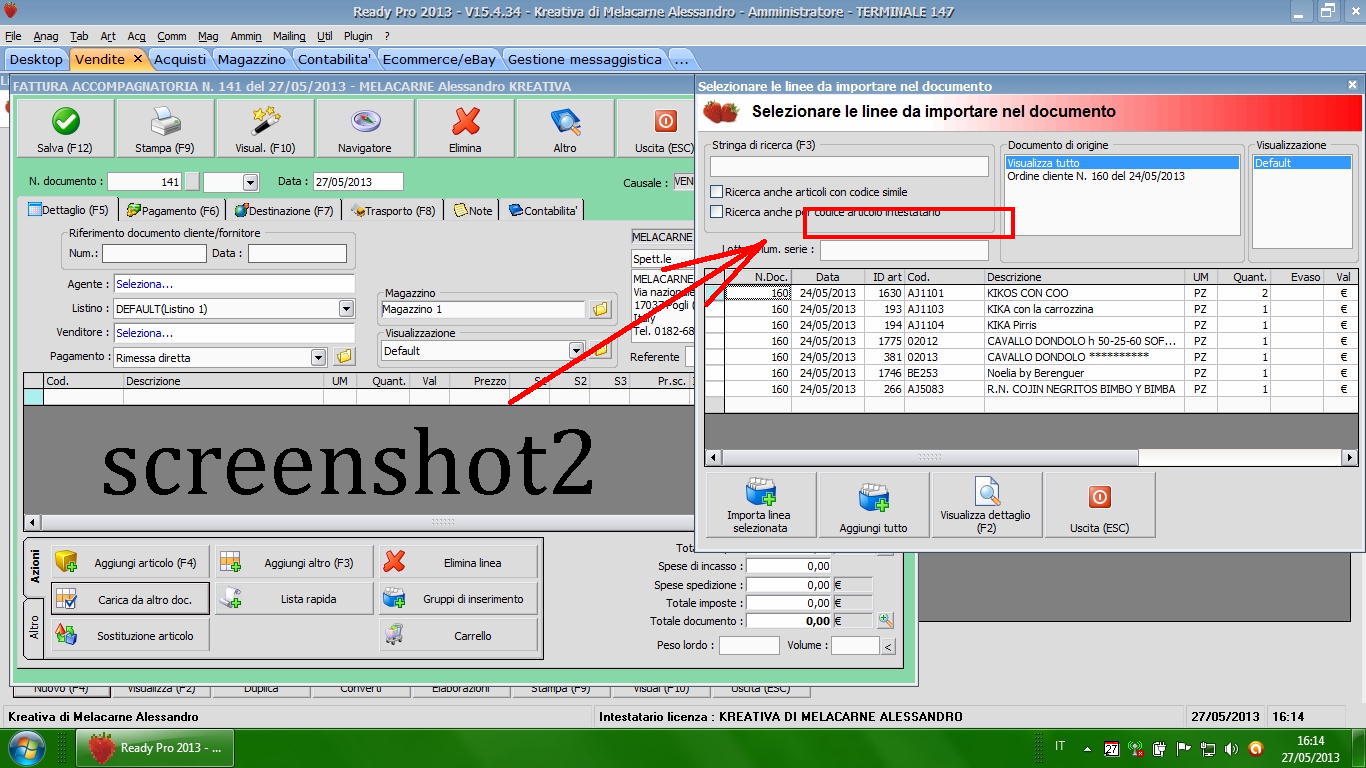Image resolution: width=1366 pixels, height=768 pixels.
Task: Open the Trasporto (F8) tab
Action: point(393,211)
